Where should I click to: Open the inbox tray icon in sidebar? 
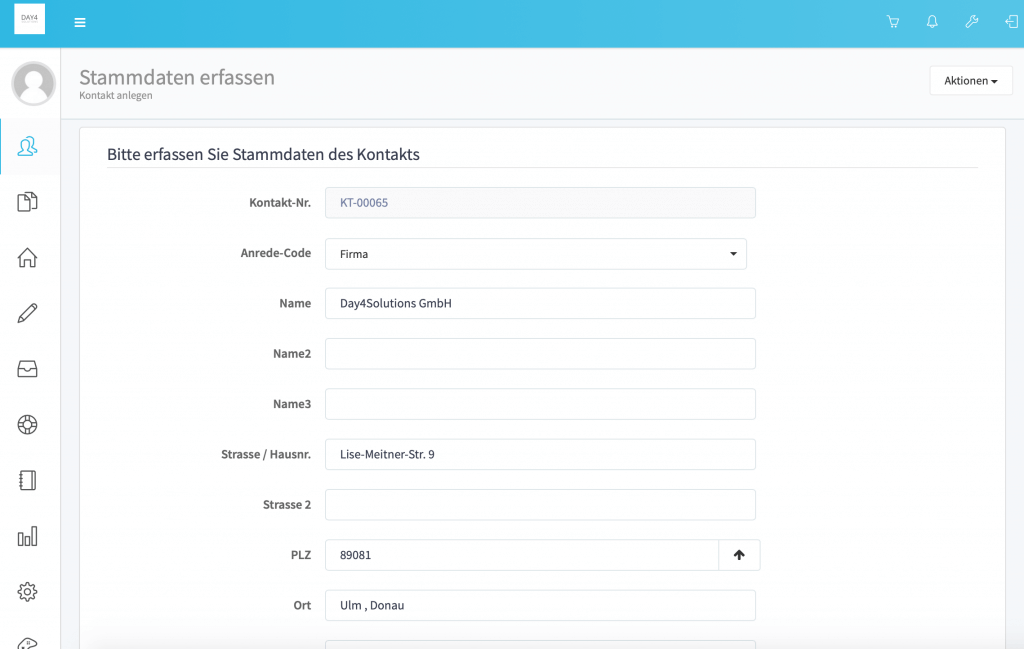point(28,369)
